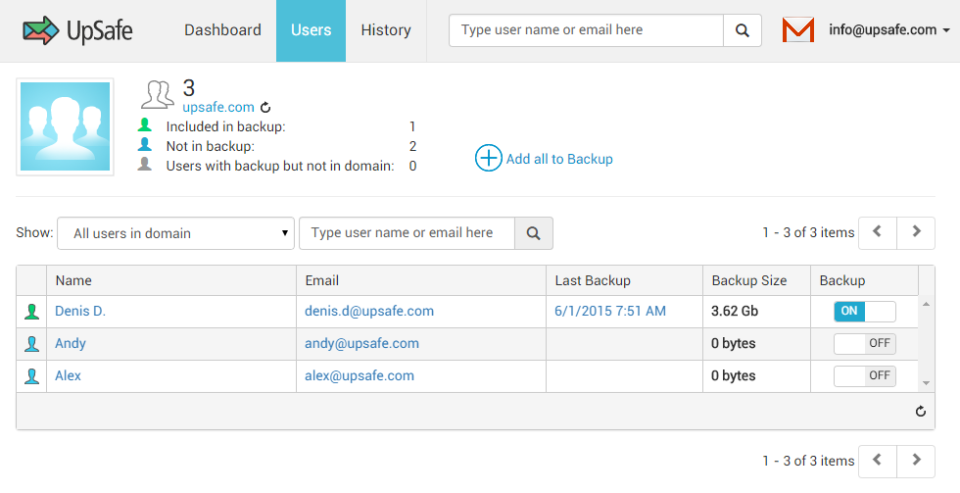Go to next page with top pager arrow
The image size is (960, 493).
(x=916, y=232)
